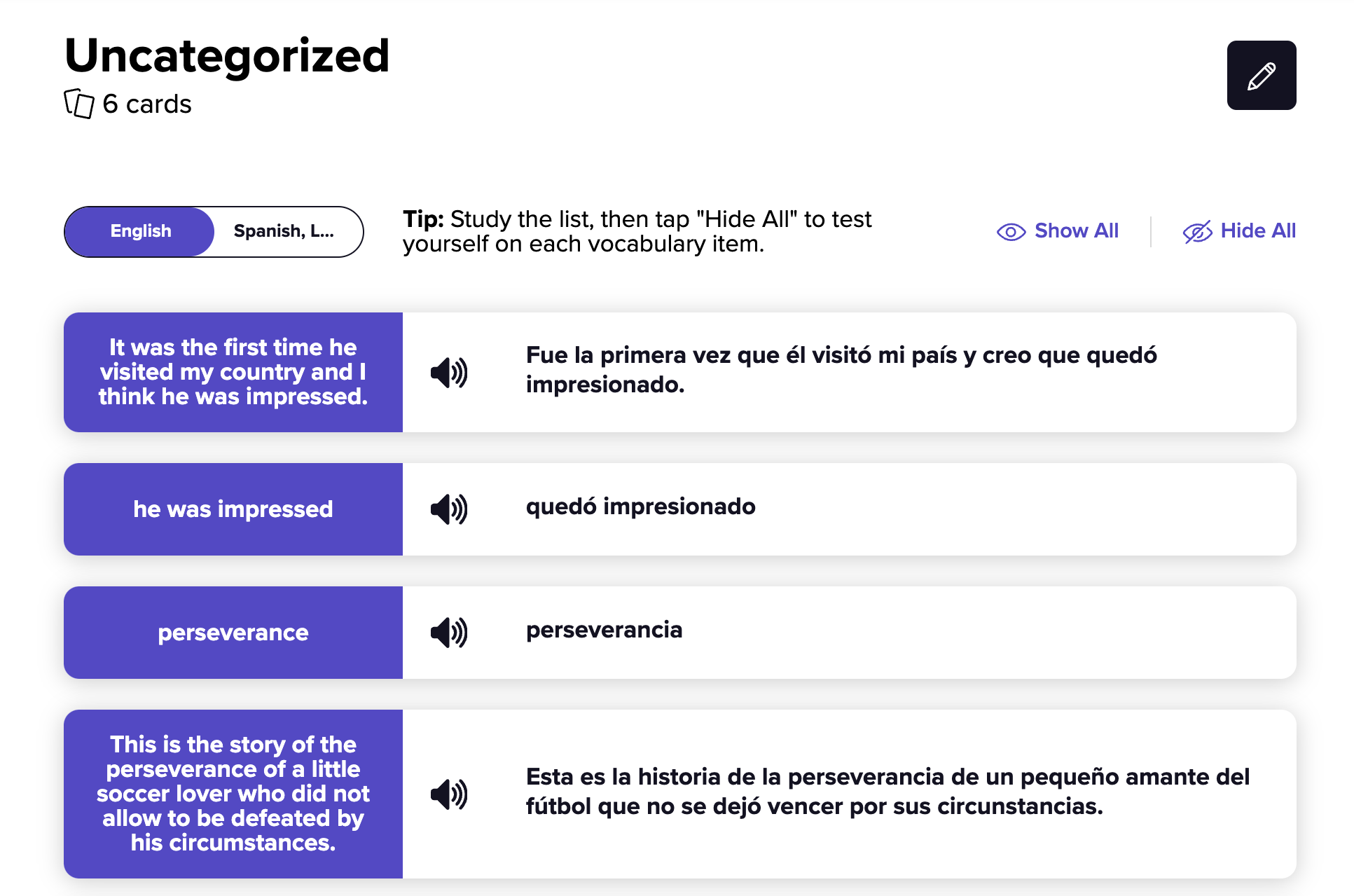Click the cards deck icon

click(x=79, y=104)
